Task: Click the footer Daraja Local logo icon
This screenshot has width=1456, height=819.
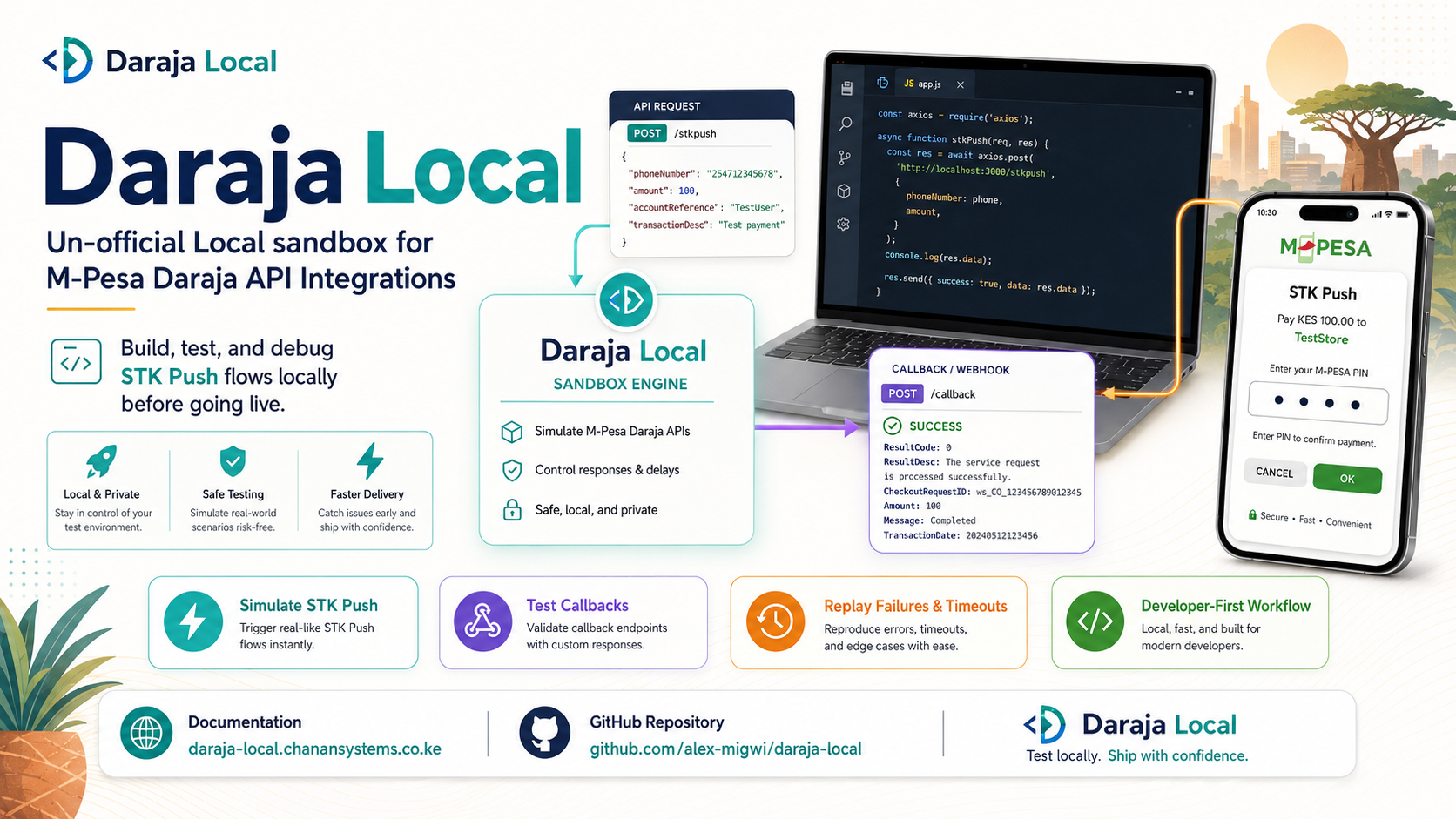Action: coord(1045,724)
